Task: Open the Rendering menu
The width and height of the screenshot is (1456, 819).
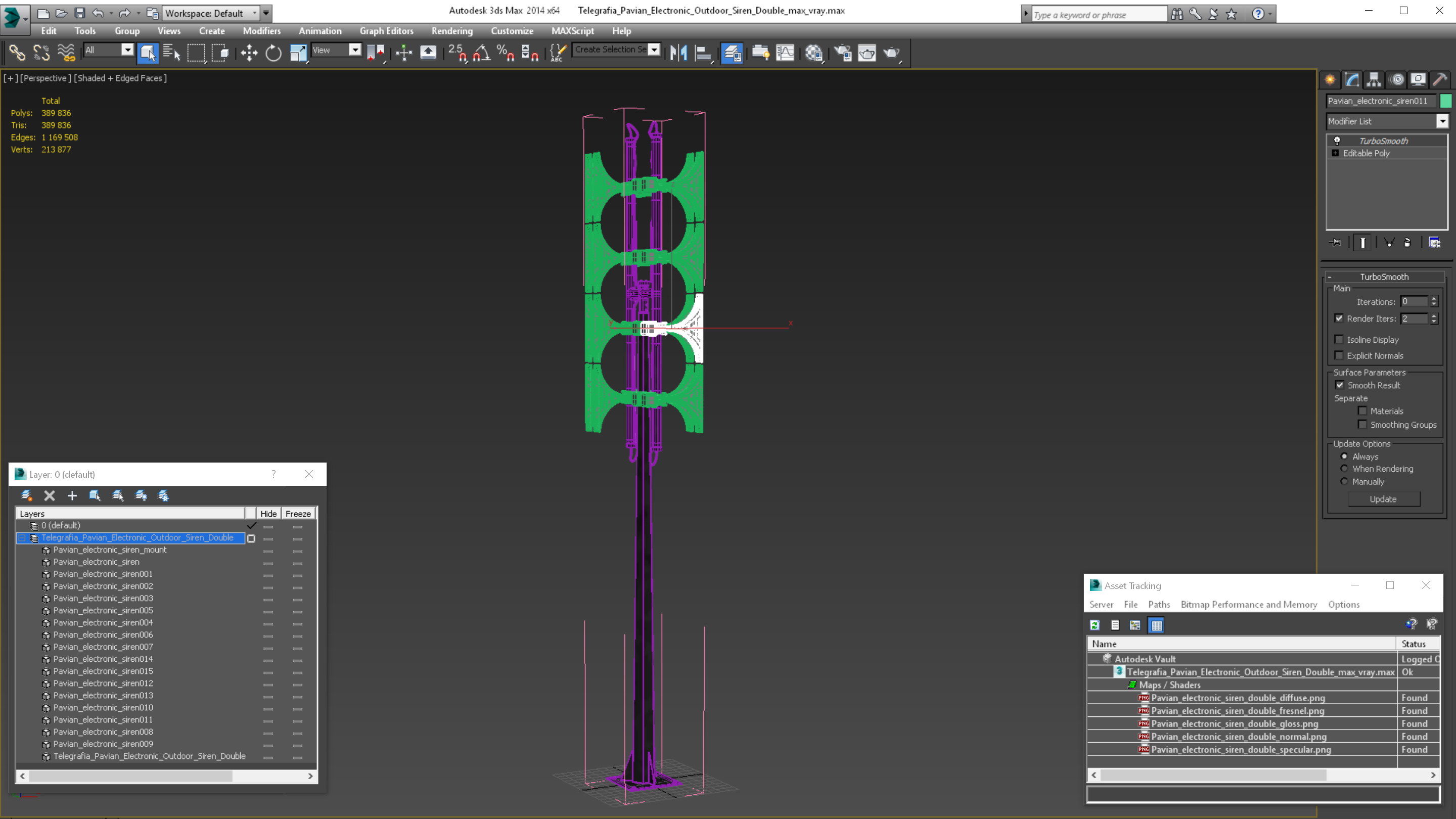Action: 451,30
